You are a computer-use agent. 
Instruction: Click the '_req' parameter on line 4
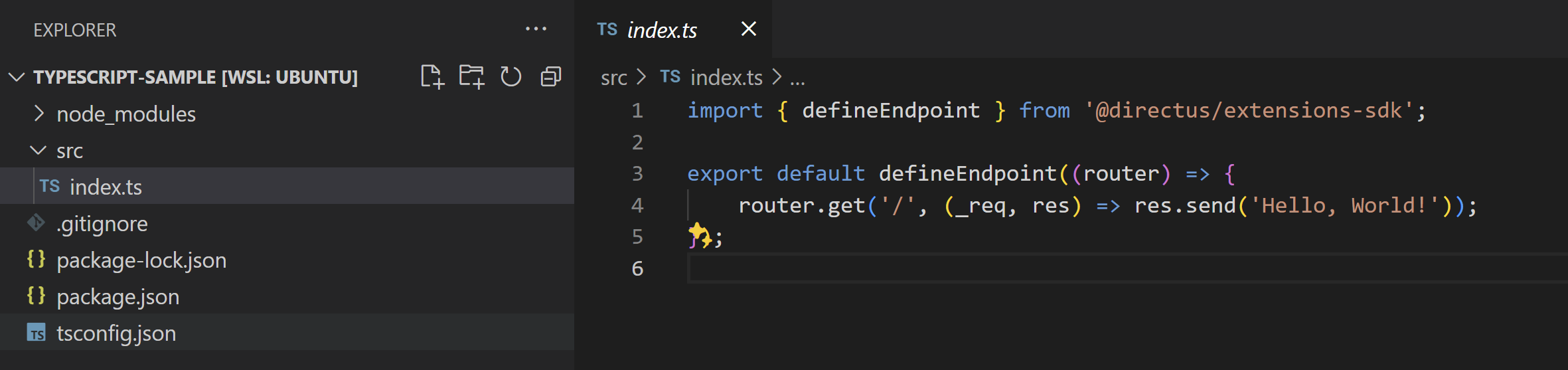point(980,206)
